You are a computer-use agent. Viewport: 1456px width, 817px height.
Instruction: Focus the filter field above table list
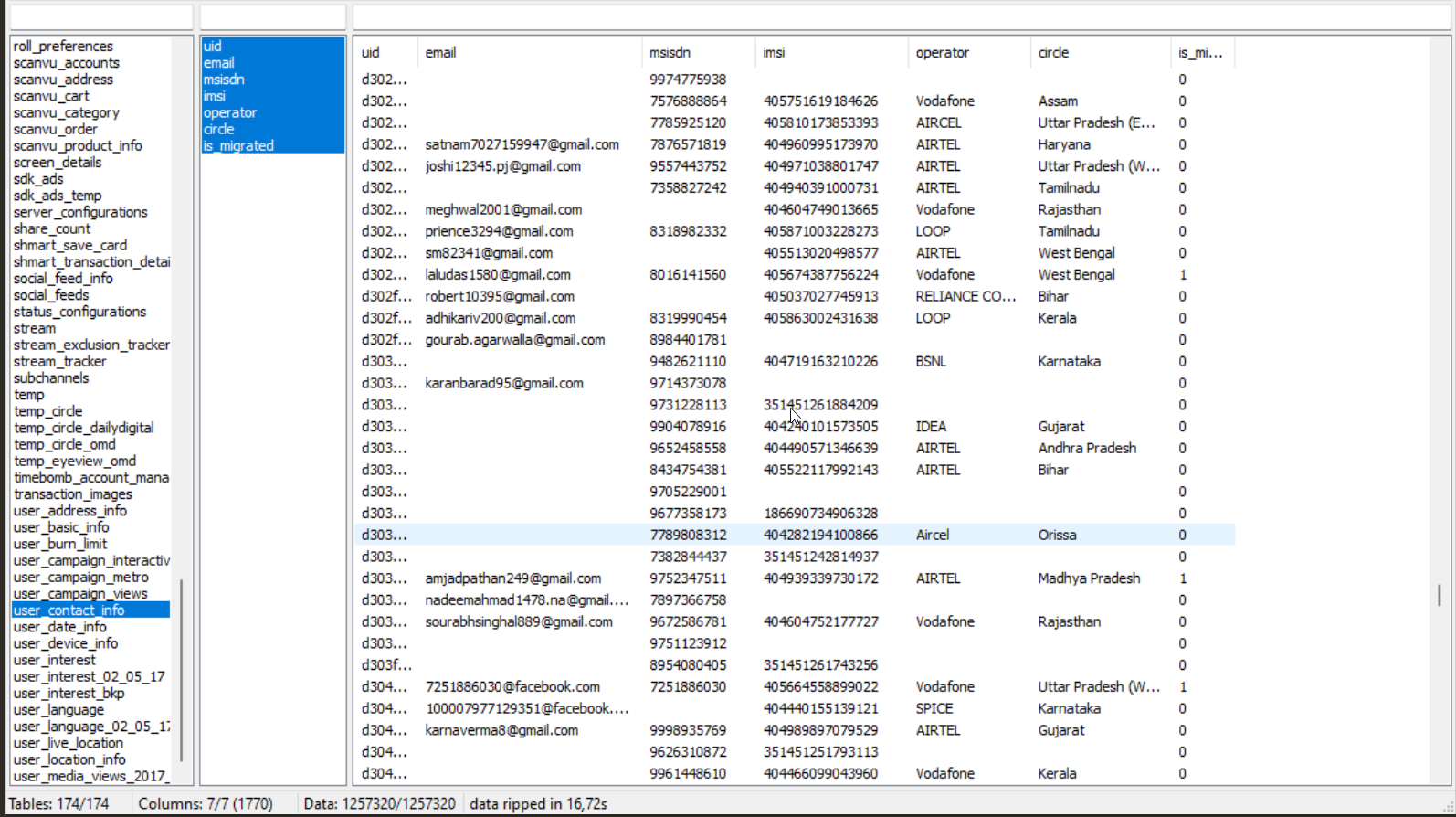pos(100,17)
